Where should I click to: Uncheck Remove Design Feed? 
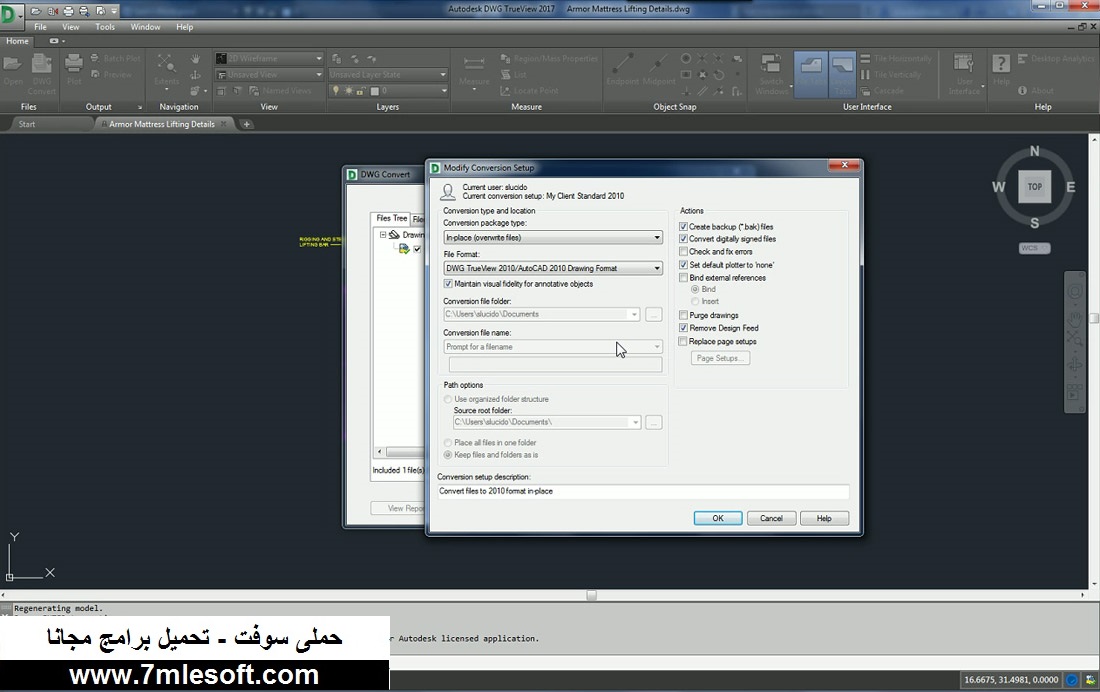point(683,328)
